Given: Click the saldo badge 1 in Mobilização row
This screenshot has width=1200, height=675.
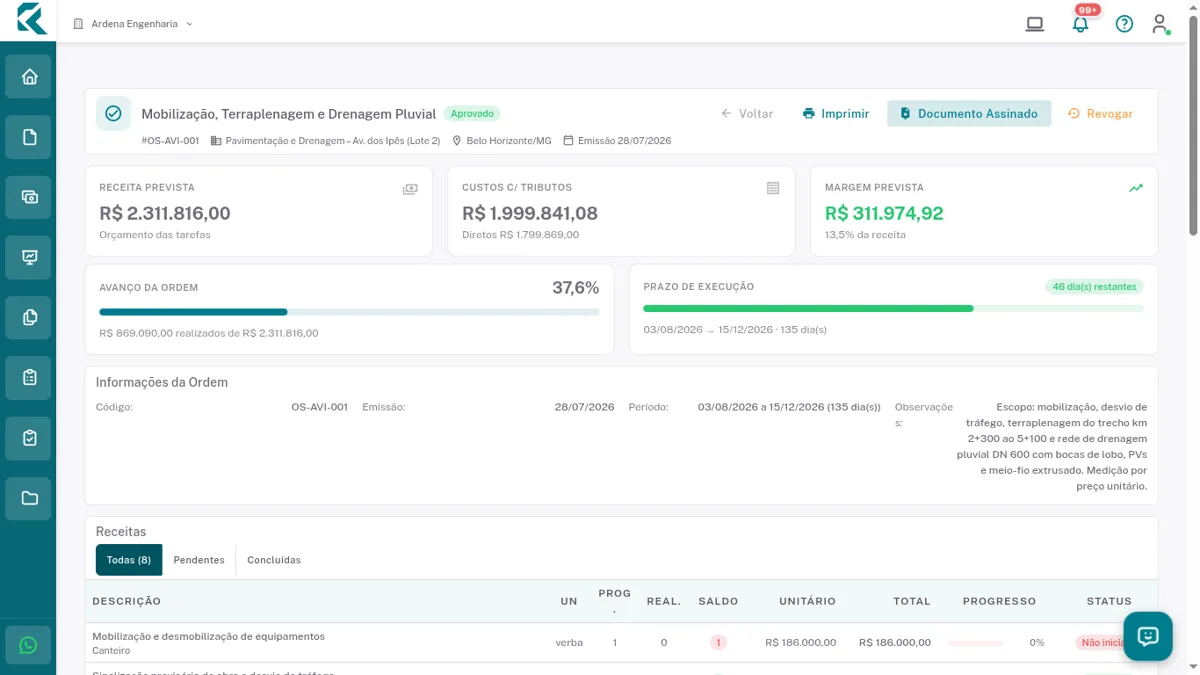Looking at the screenshot, I should (x=718, y=643).
